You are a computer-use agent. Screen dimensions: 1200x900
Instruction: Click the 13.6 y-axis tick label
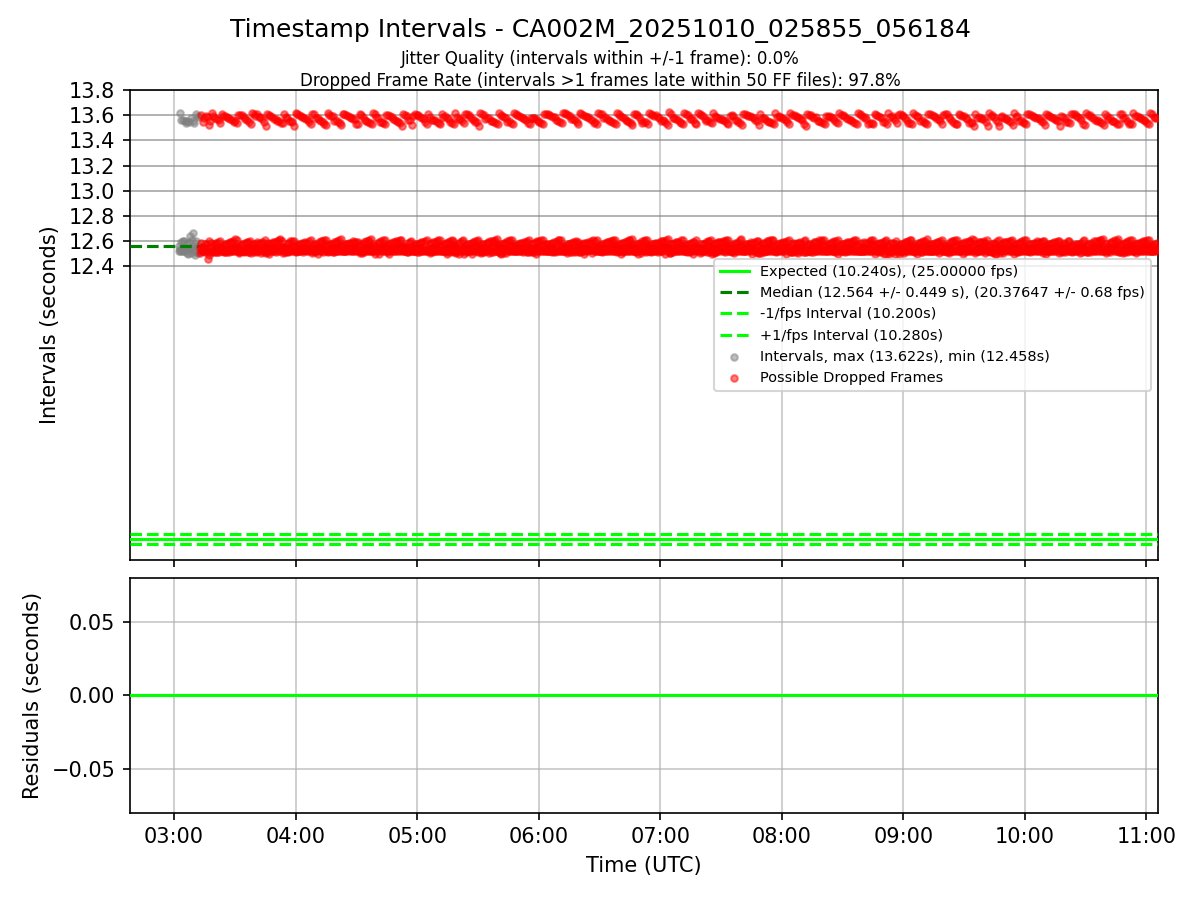pos(91,116)
